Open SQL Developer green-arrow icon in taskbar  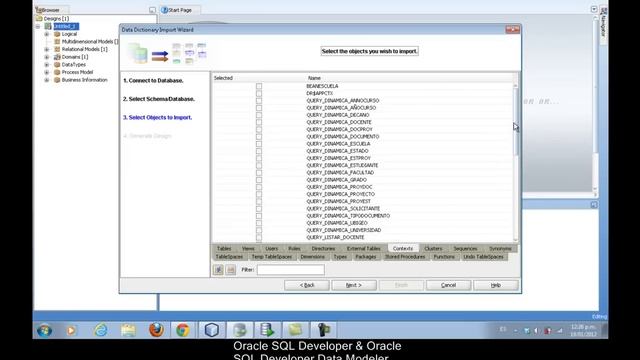(267, 330)
